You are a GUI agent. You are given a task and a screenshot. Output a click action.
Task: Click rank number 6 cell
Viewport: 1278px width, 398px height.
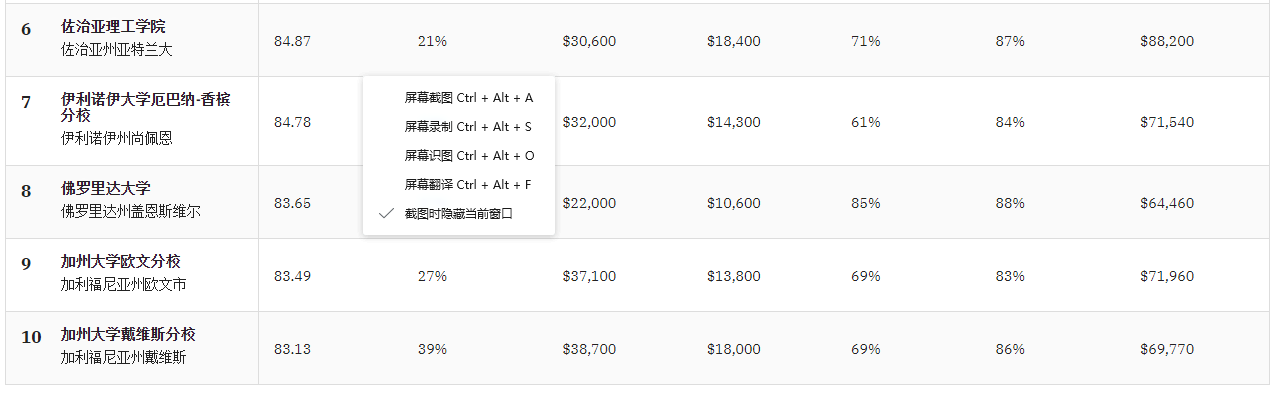[x=26, y=29]
